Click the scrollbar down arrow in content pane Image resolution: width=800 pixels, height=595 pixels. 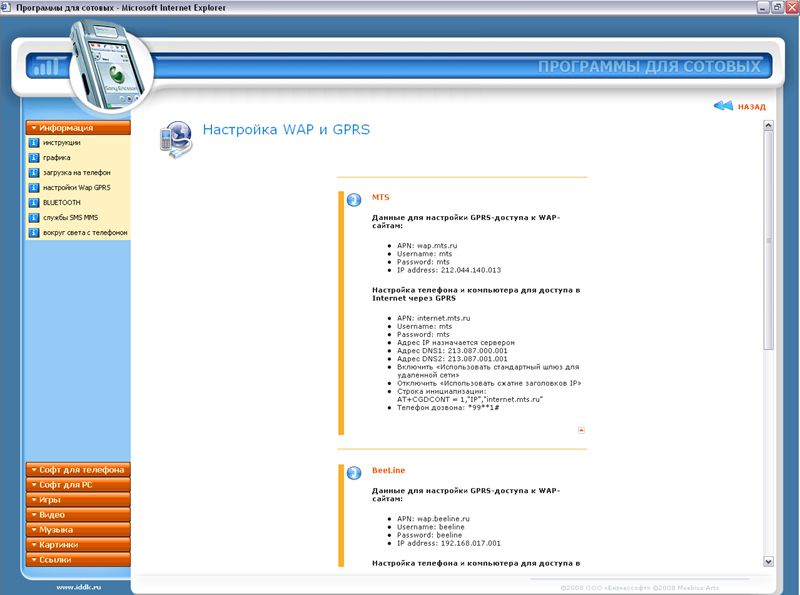click(768, 561)
